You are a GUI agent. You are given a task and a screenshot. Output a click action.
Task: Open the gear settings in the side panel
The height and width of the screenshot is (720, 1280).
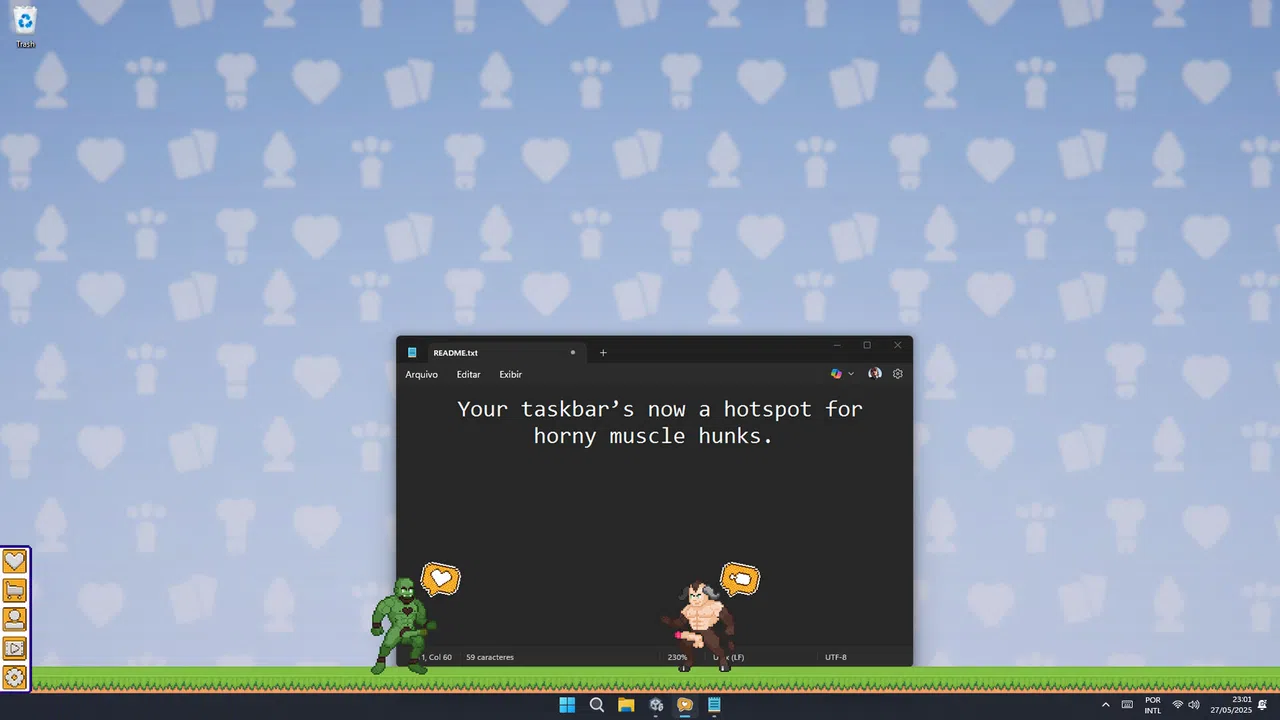[x=14, y=677]
